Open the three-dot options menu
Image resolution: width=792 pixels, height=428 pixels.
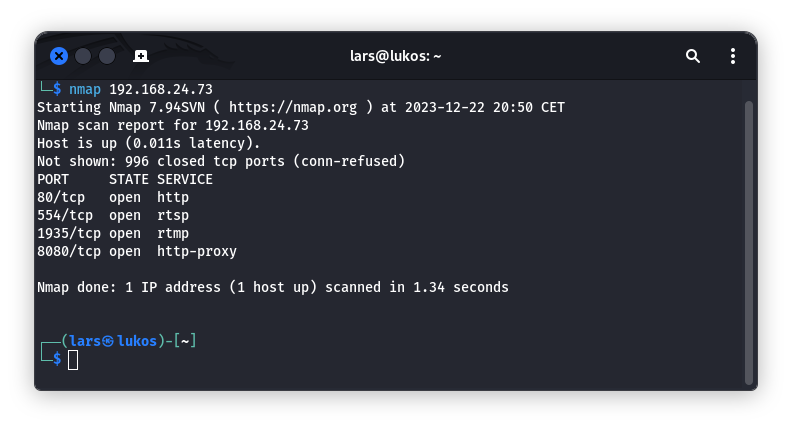click(732, 56)
